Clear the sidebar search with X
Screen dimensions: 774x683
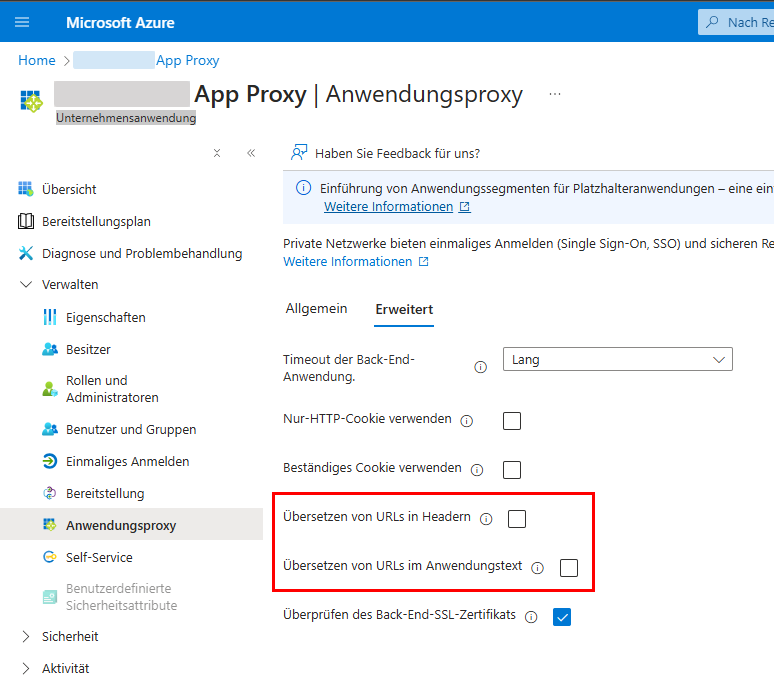[x=217, y=153]
